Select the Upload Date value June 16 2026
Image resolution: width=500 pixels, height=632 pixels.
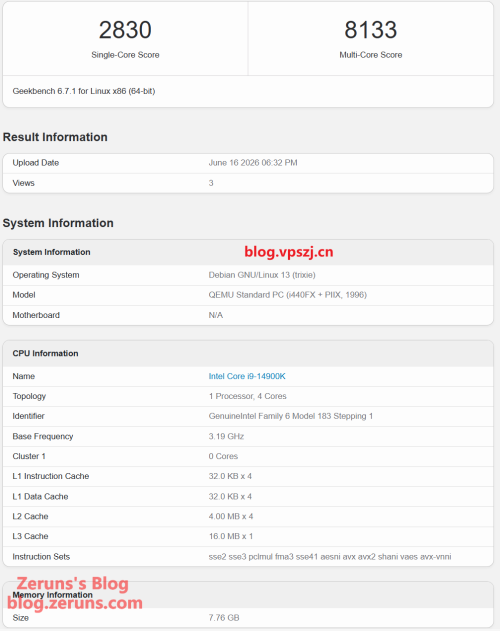[x=253, y=163]
